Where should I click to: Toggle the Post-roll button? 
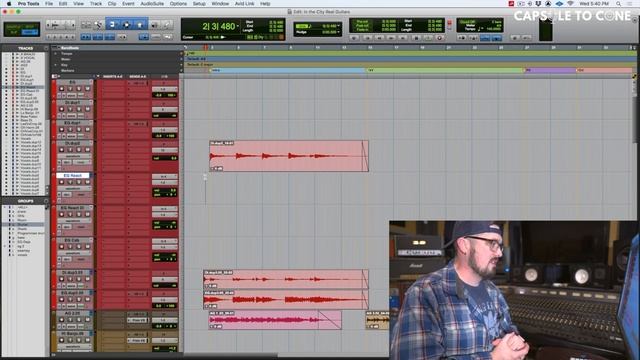[x=362, y=25]
